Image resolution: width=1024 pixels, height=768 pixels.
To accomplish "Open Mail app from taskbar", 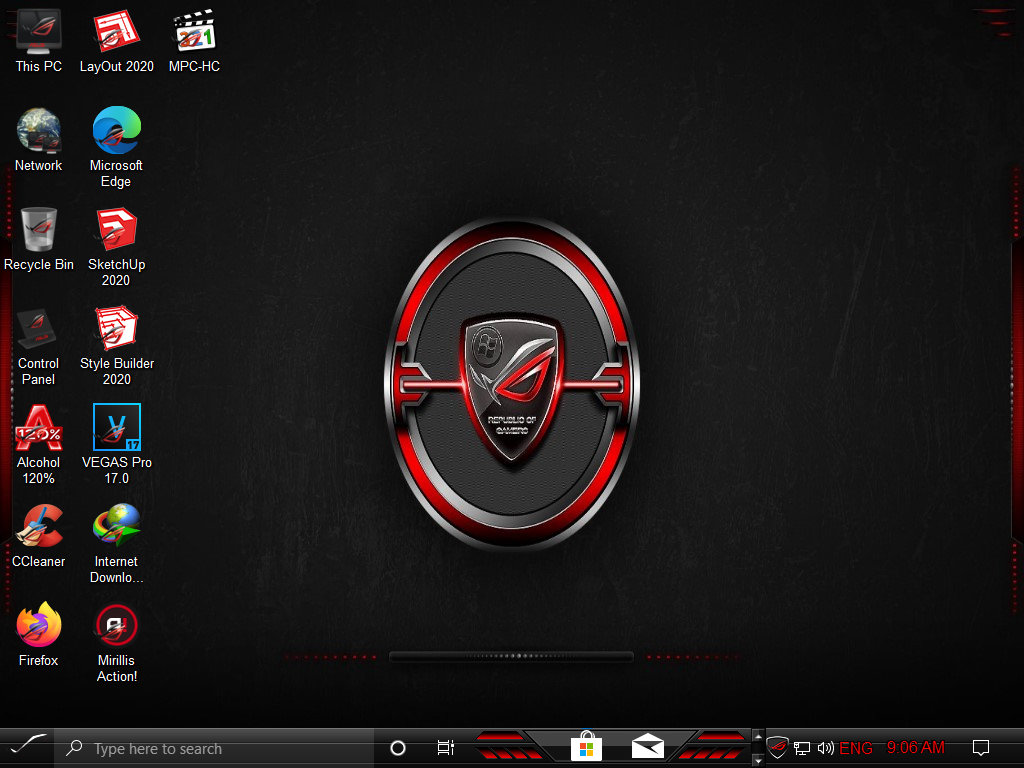I will 648,746.
